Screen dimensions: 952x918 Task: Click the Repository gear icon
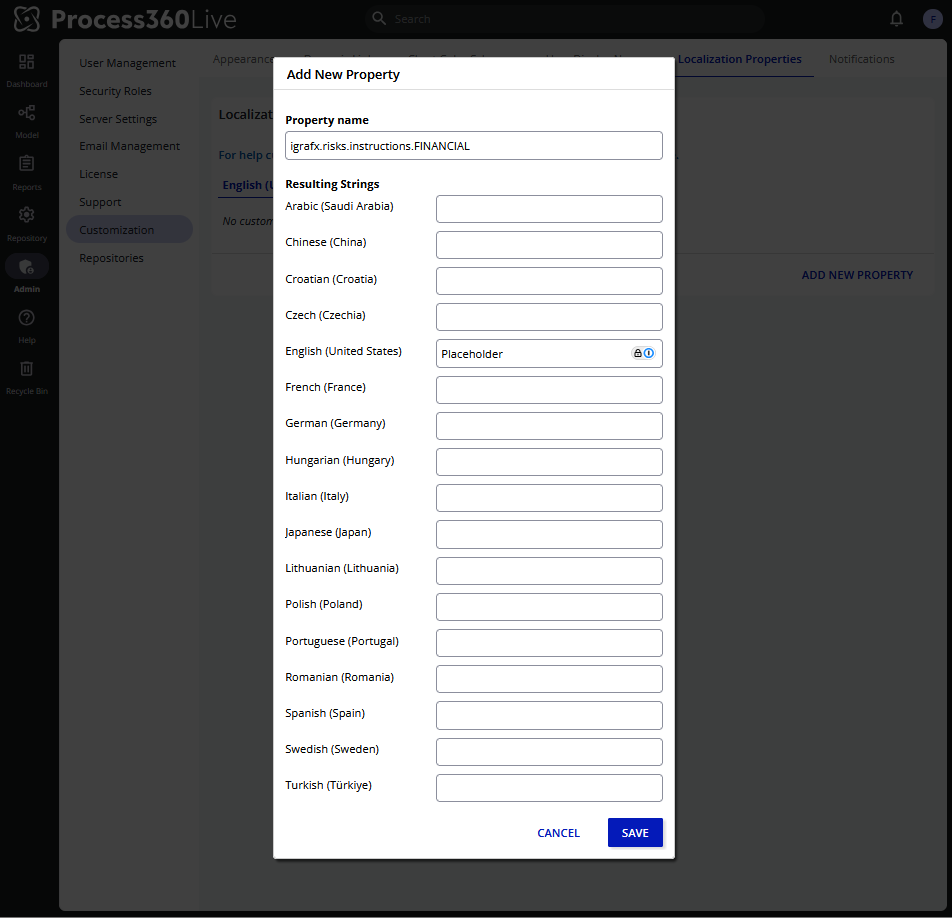(x=26, y=215)
